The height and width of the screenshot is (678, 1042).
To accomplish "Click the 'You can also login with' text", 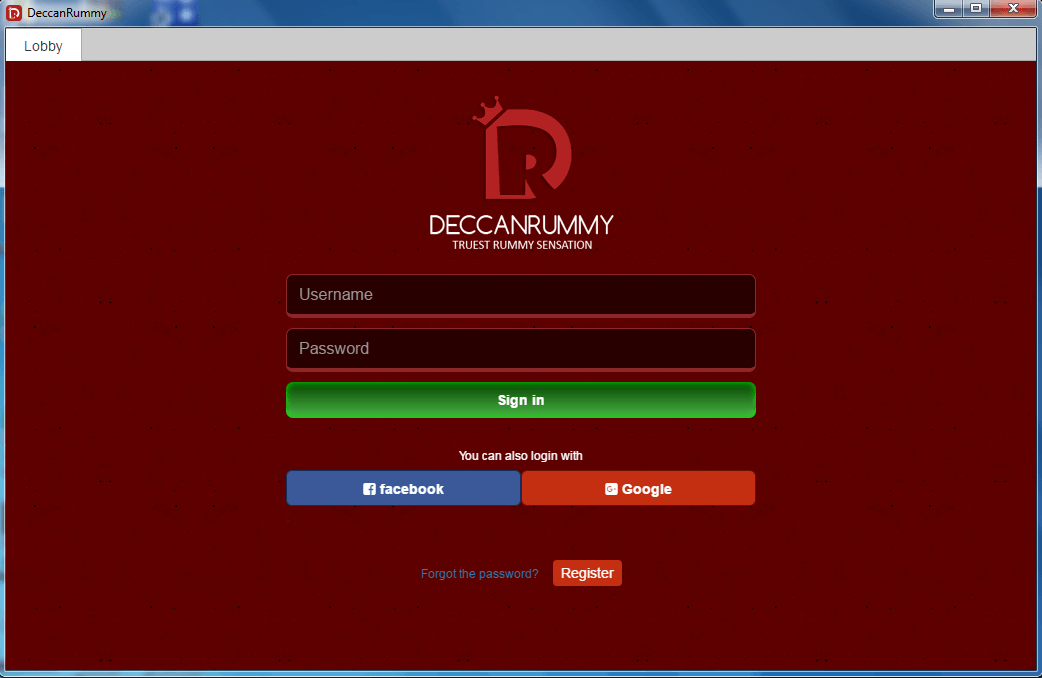I will click(x=520, y=456).
